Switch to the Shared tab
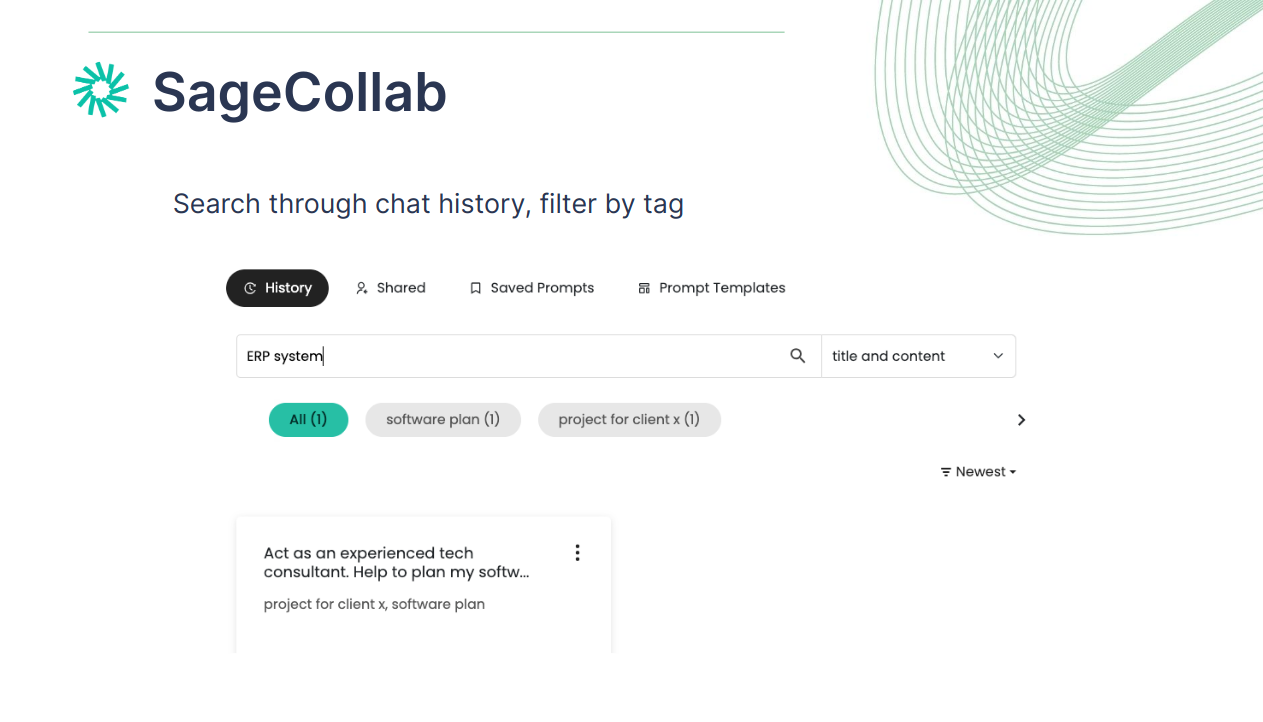The height and width of the screenshot is (722, 1263). [x=390, y=288]
